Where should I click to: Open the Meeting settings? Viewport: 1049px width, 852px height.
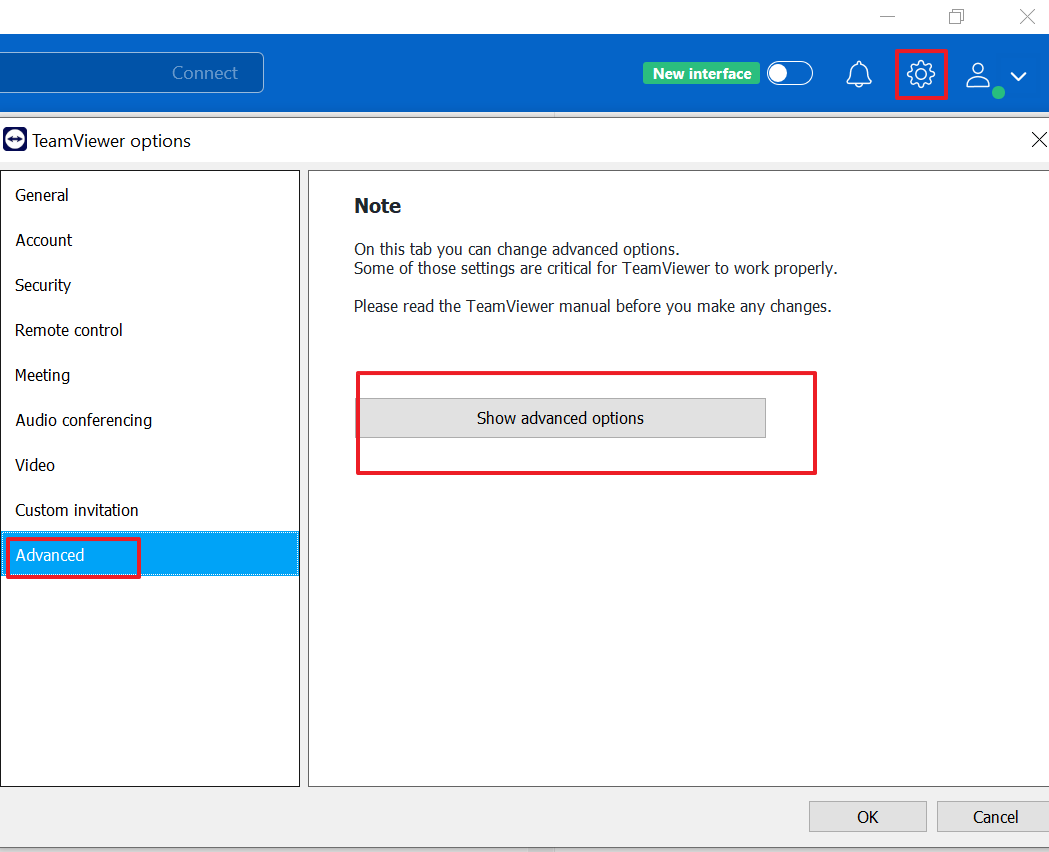pos(150,375)
